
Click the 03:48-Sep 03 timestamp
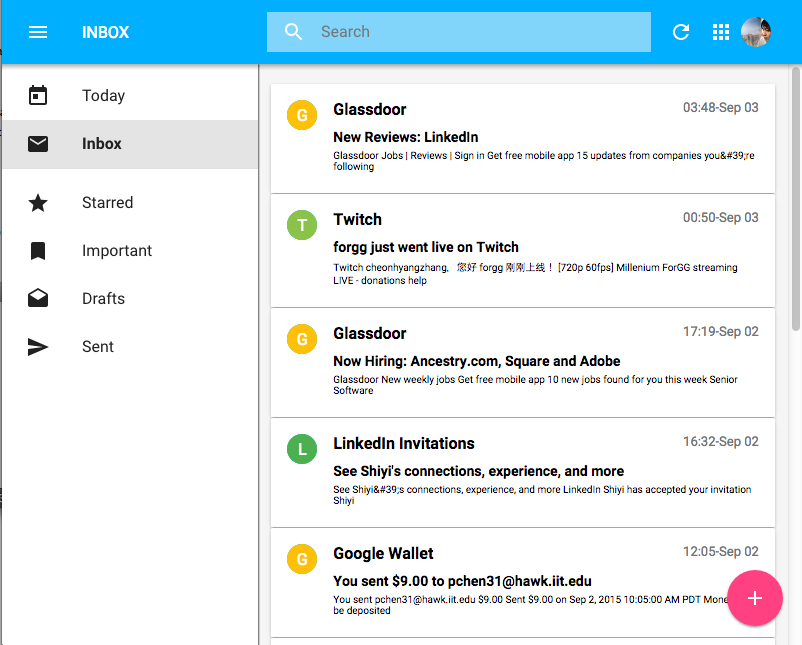721,107
